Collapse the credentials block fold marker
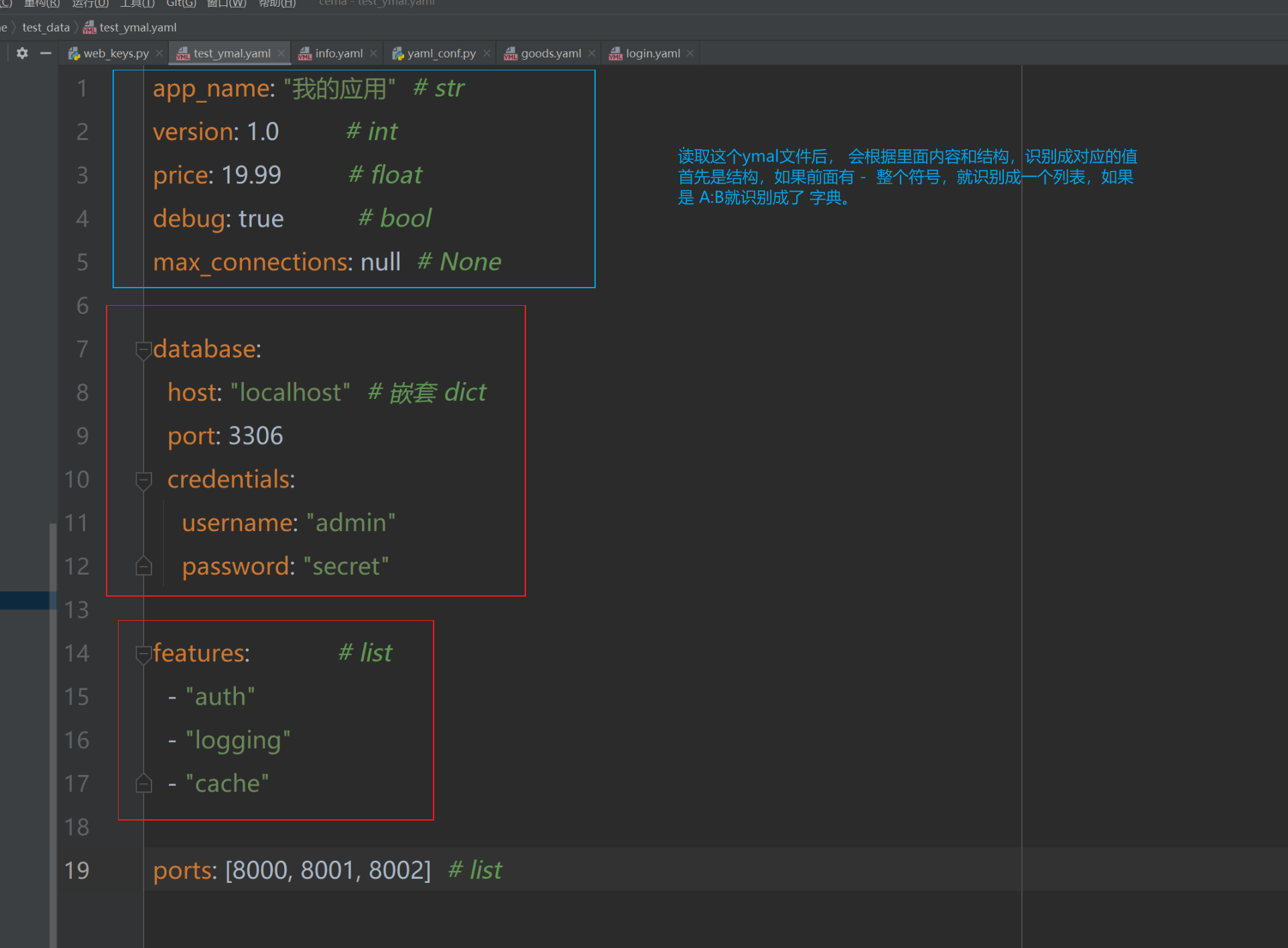 coord(143,480)
